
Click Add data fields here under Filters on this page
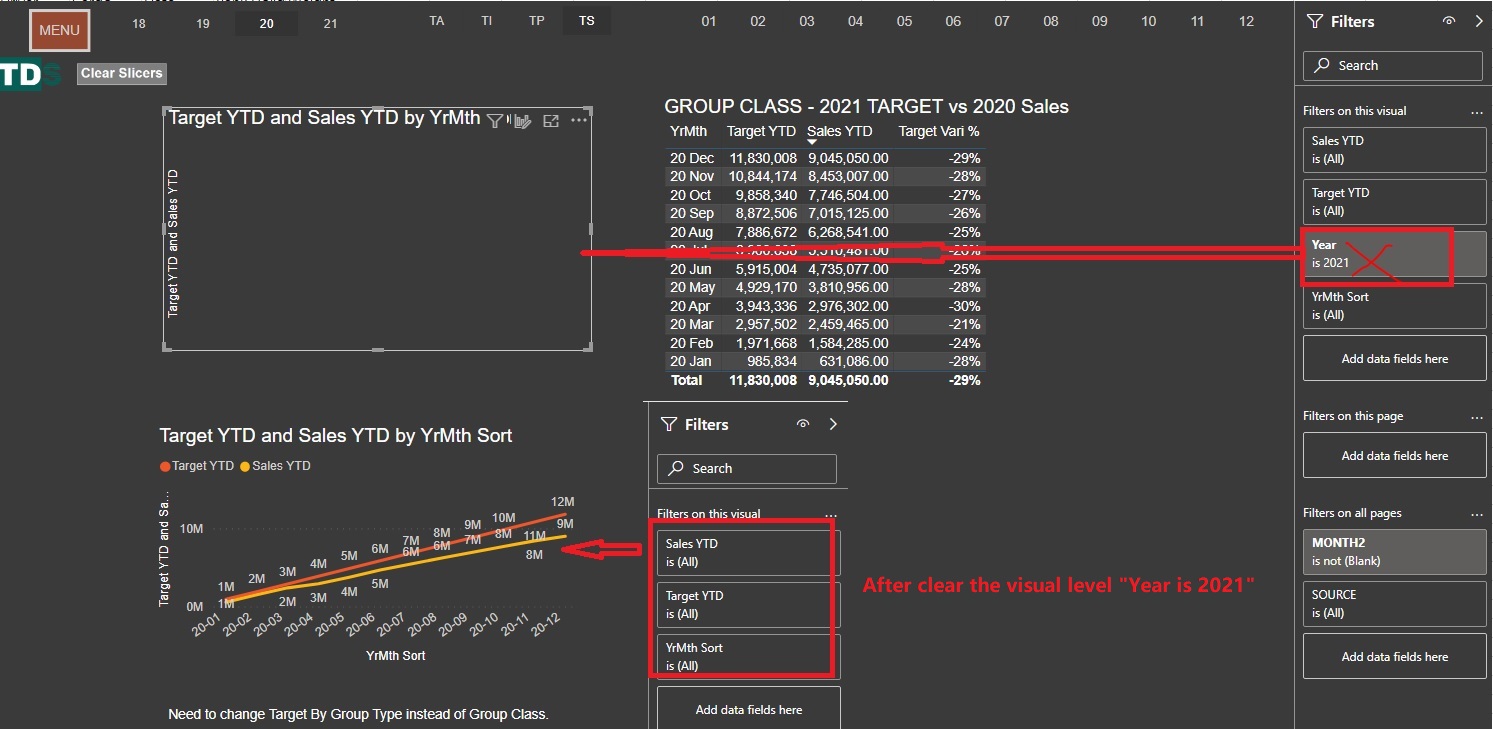click(x=1395, y=456)
